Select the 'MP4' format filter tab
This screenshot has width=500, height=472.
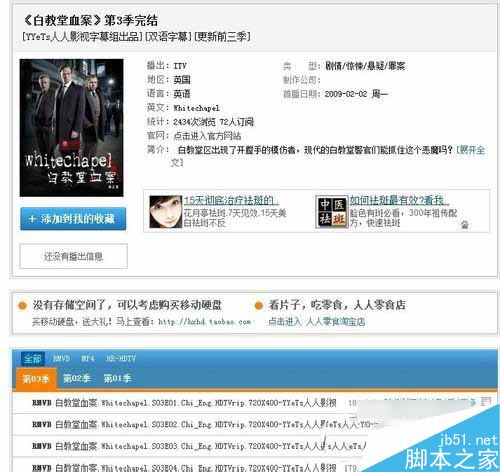click(x=88, y=359)
